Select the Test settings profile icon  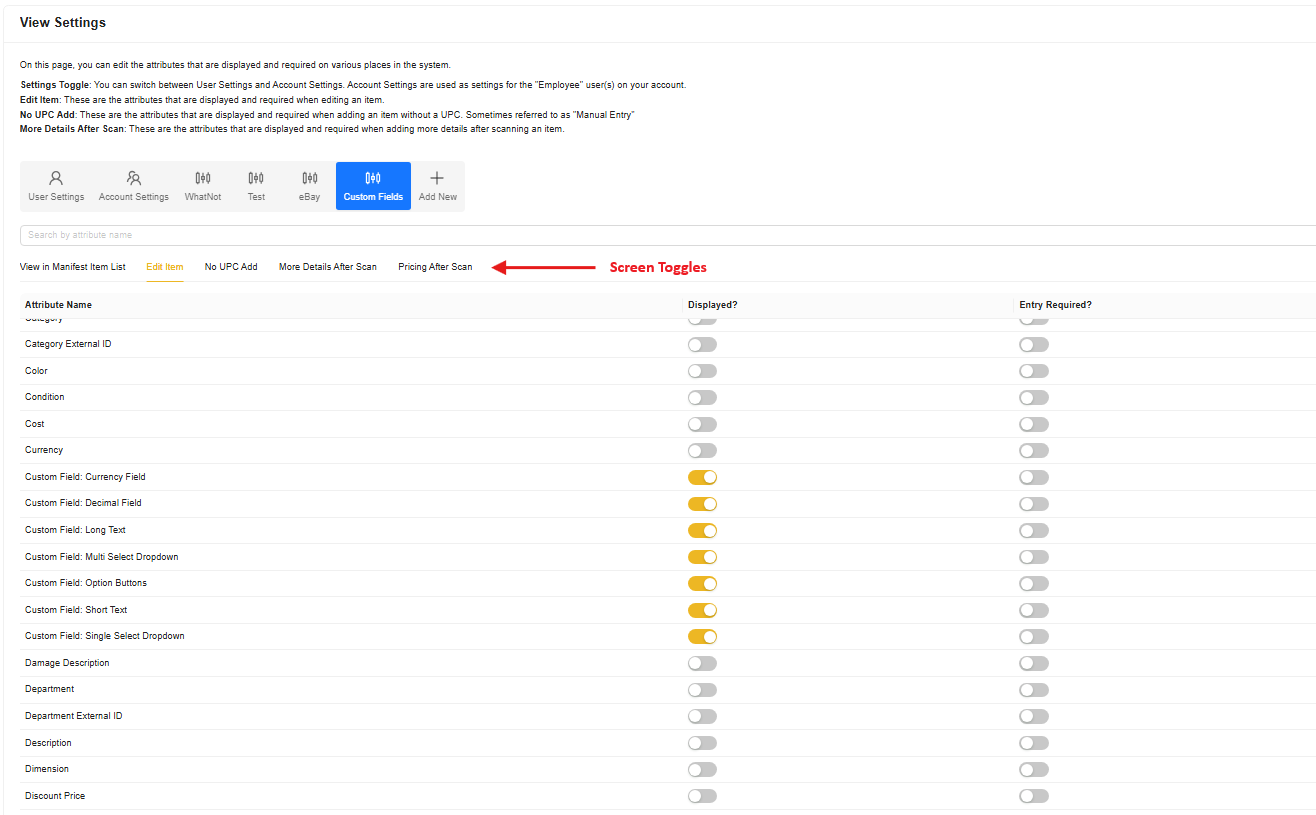click(x=256, y=186)
